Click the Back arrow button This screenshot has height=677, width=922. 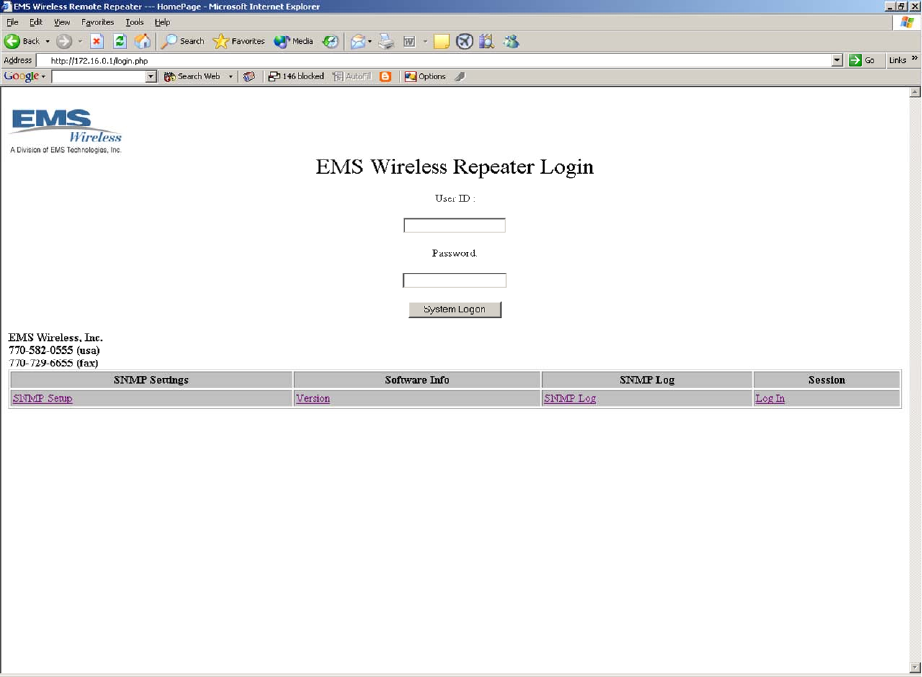point(22,41)
